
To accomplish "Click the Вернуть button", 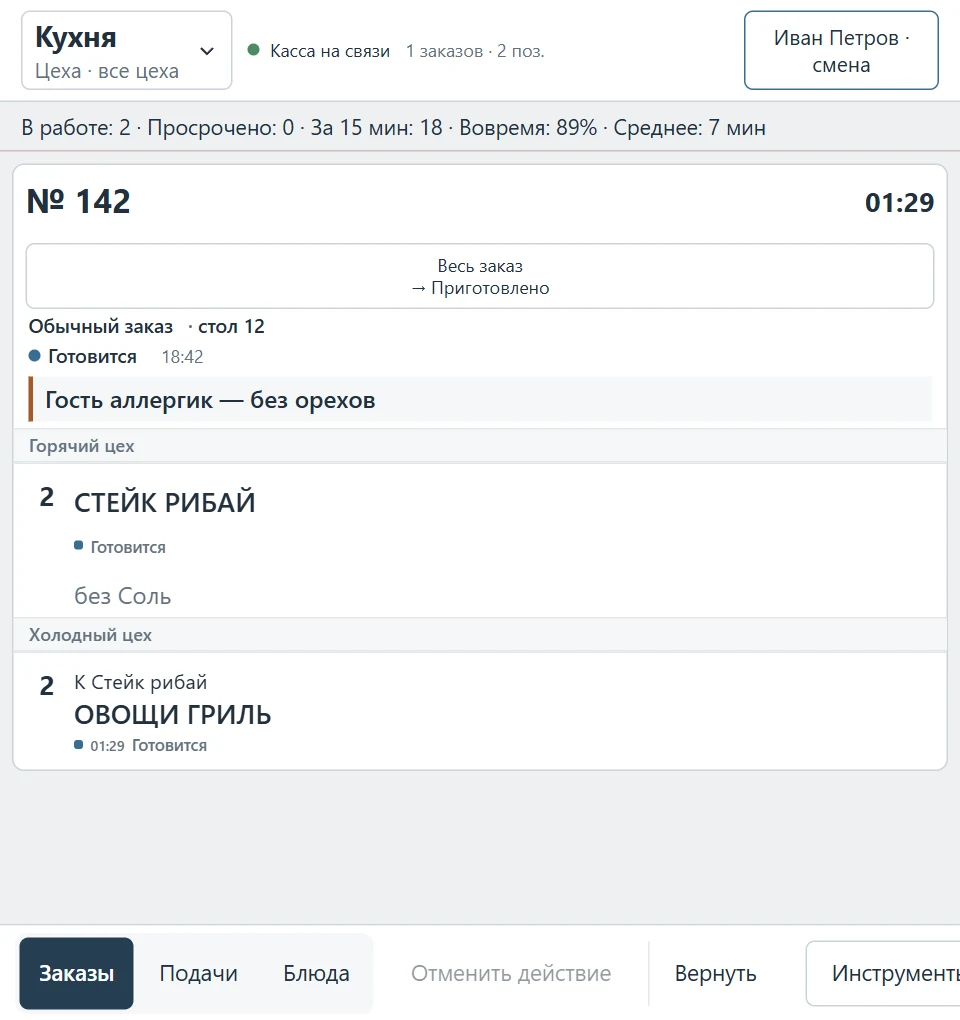I will point(715,973).
